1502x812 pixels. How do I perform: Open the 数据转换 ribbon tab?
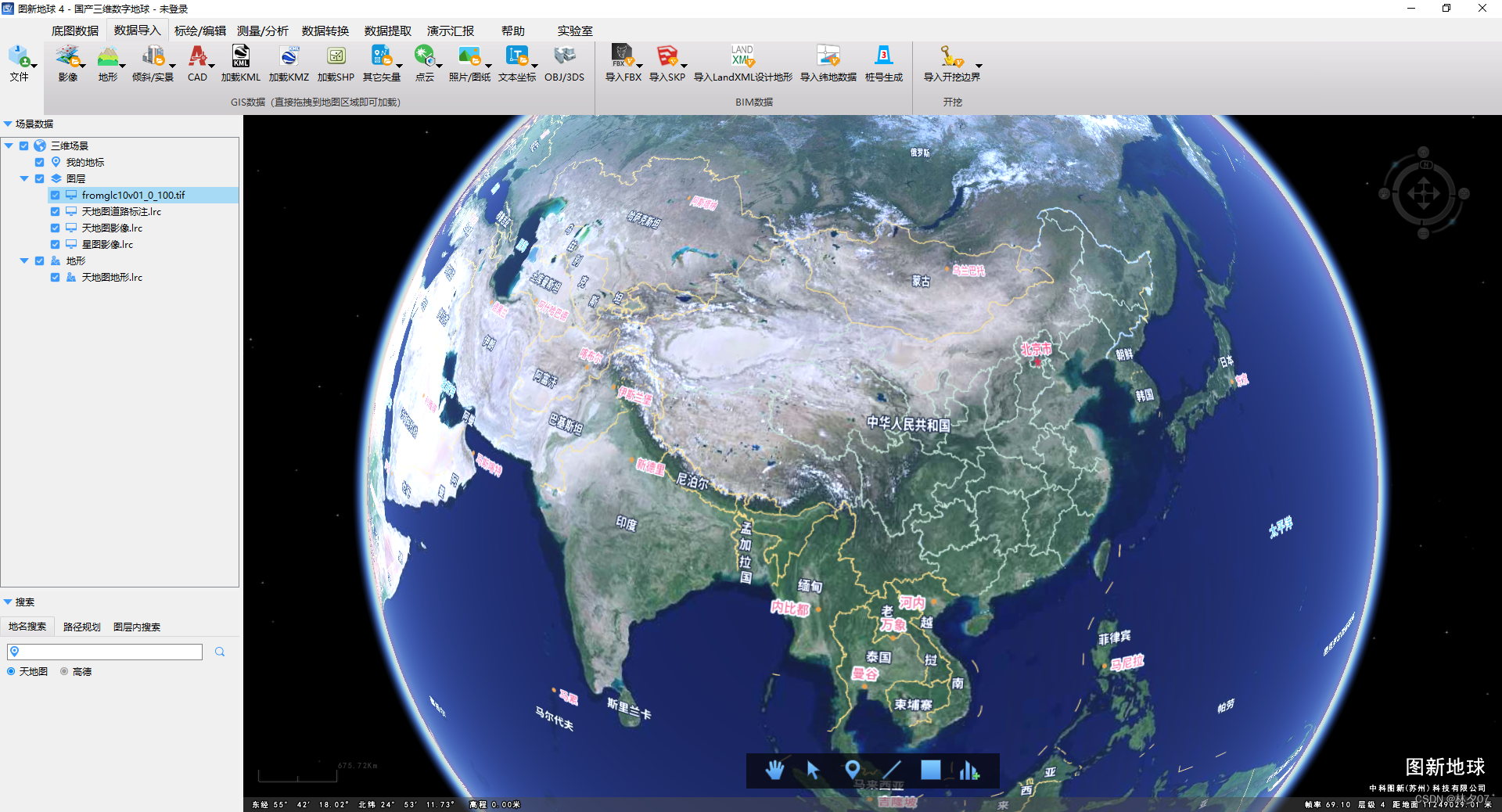click(325, 31)
